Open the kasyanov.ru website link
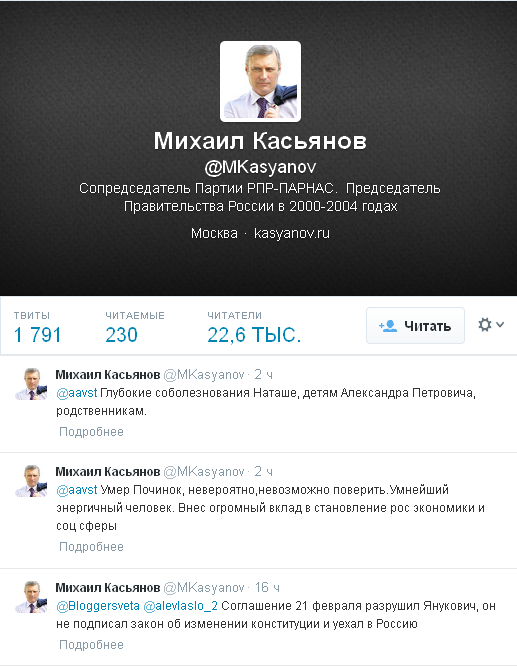517x667 pixels. pyautogui.click(x=291, y=233)
